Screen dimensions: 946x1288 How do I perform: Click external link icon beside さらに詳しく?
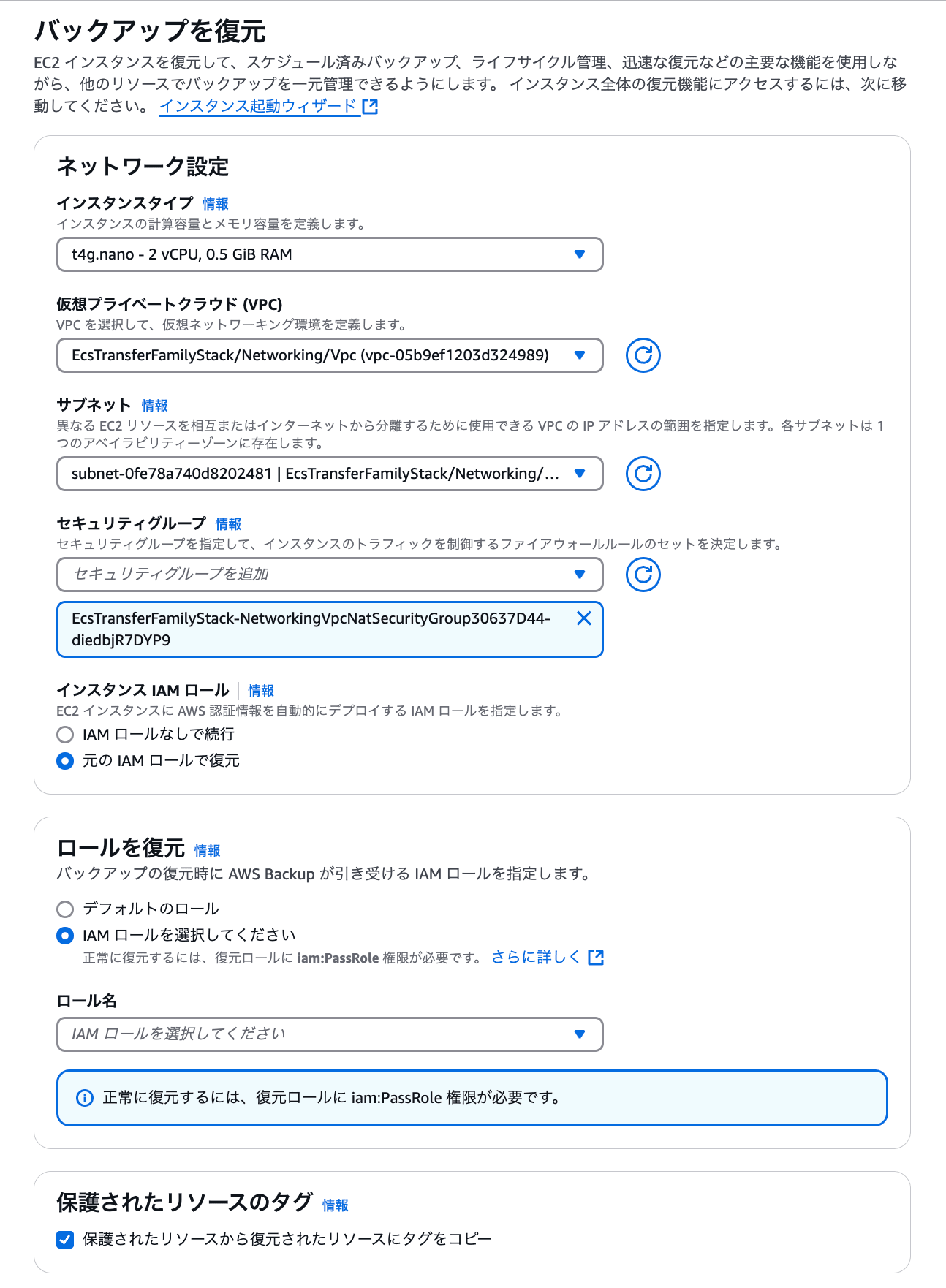tap(596, 958)
